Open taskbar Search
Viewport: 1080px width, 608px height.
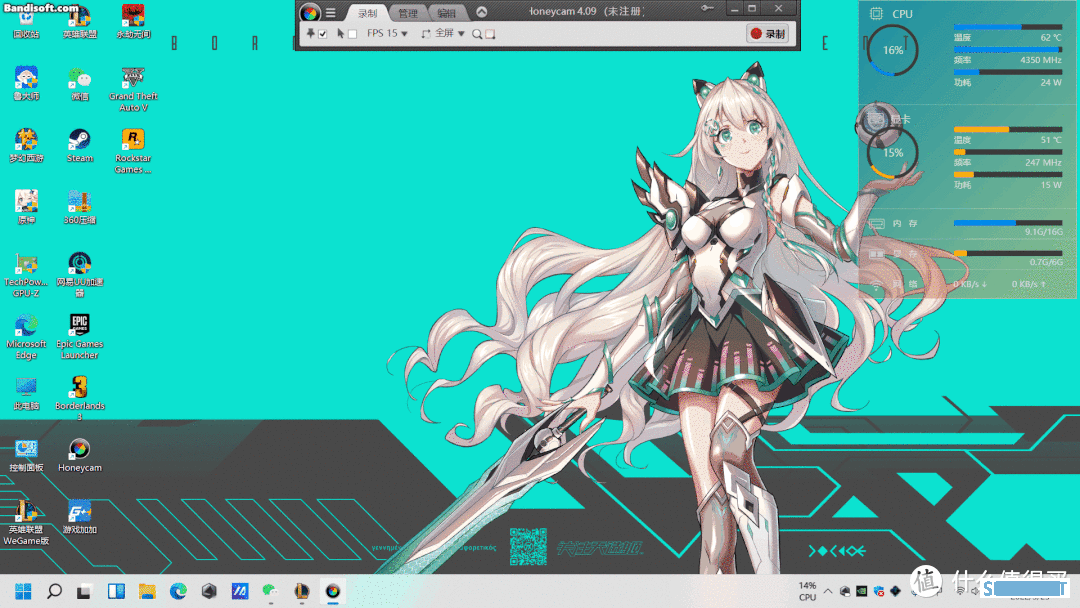point(54,591)
